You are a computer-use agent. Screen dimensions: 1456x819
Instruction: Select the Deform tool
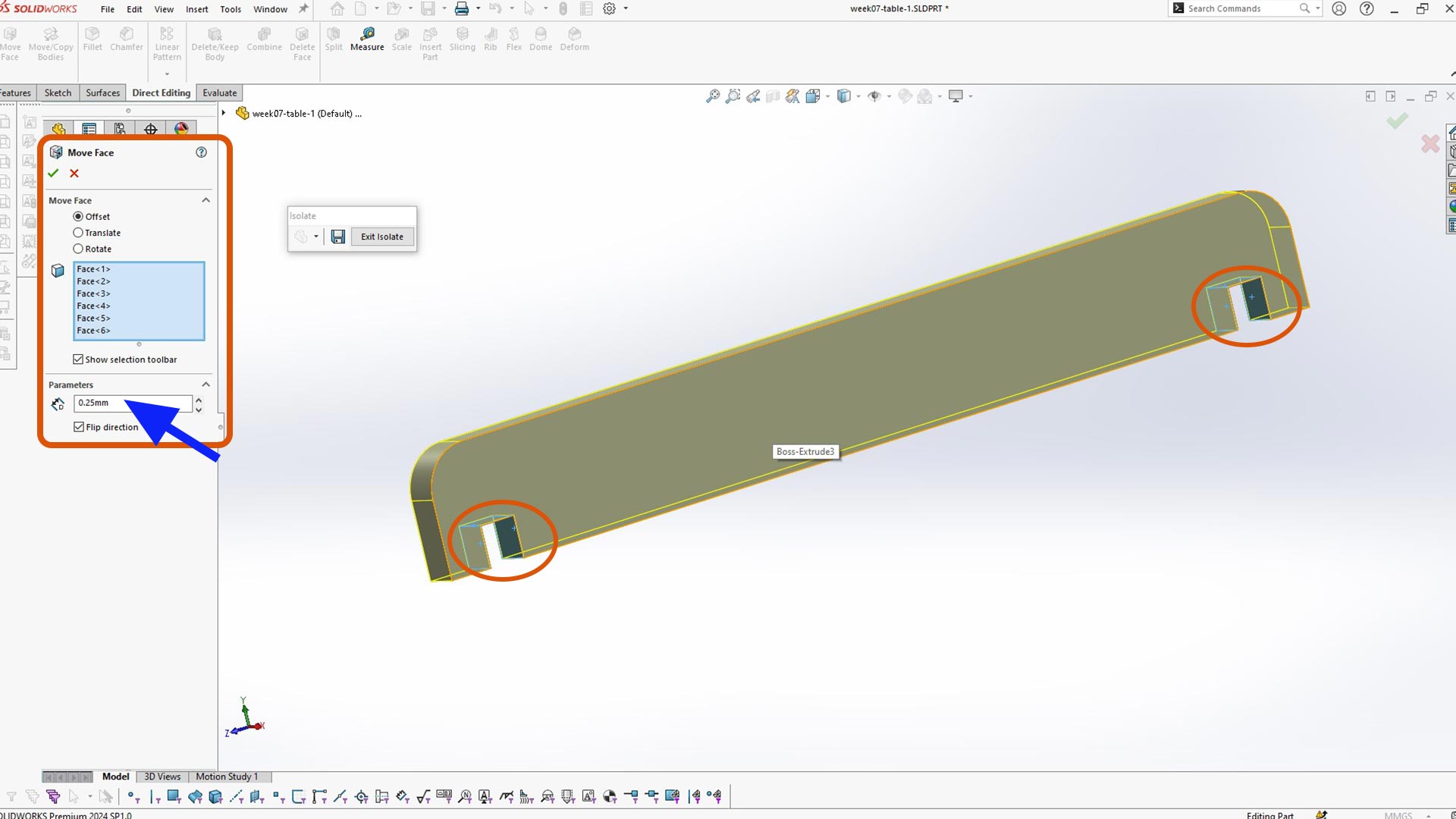pos(575,39)
